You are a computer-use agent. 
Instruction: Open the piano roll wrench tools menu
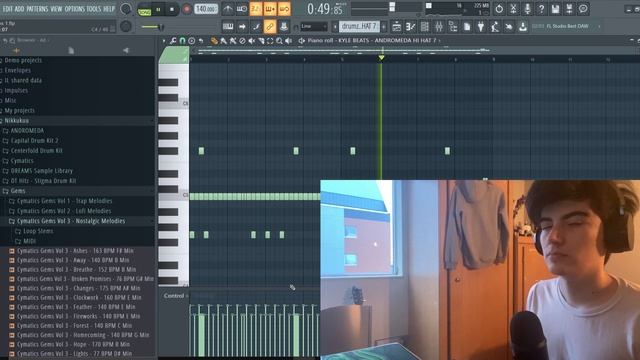click(x=173, y=41)
